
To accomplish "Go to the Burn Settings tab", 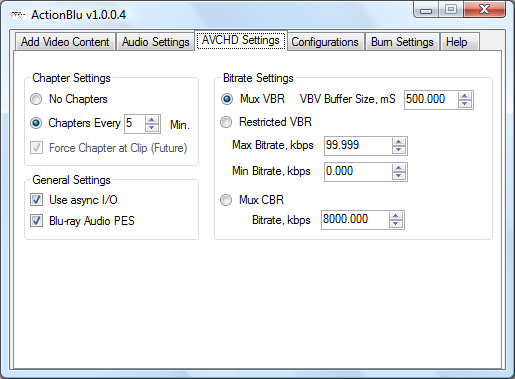I will coord(402,42).
